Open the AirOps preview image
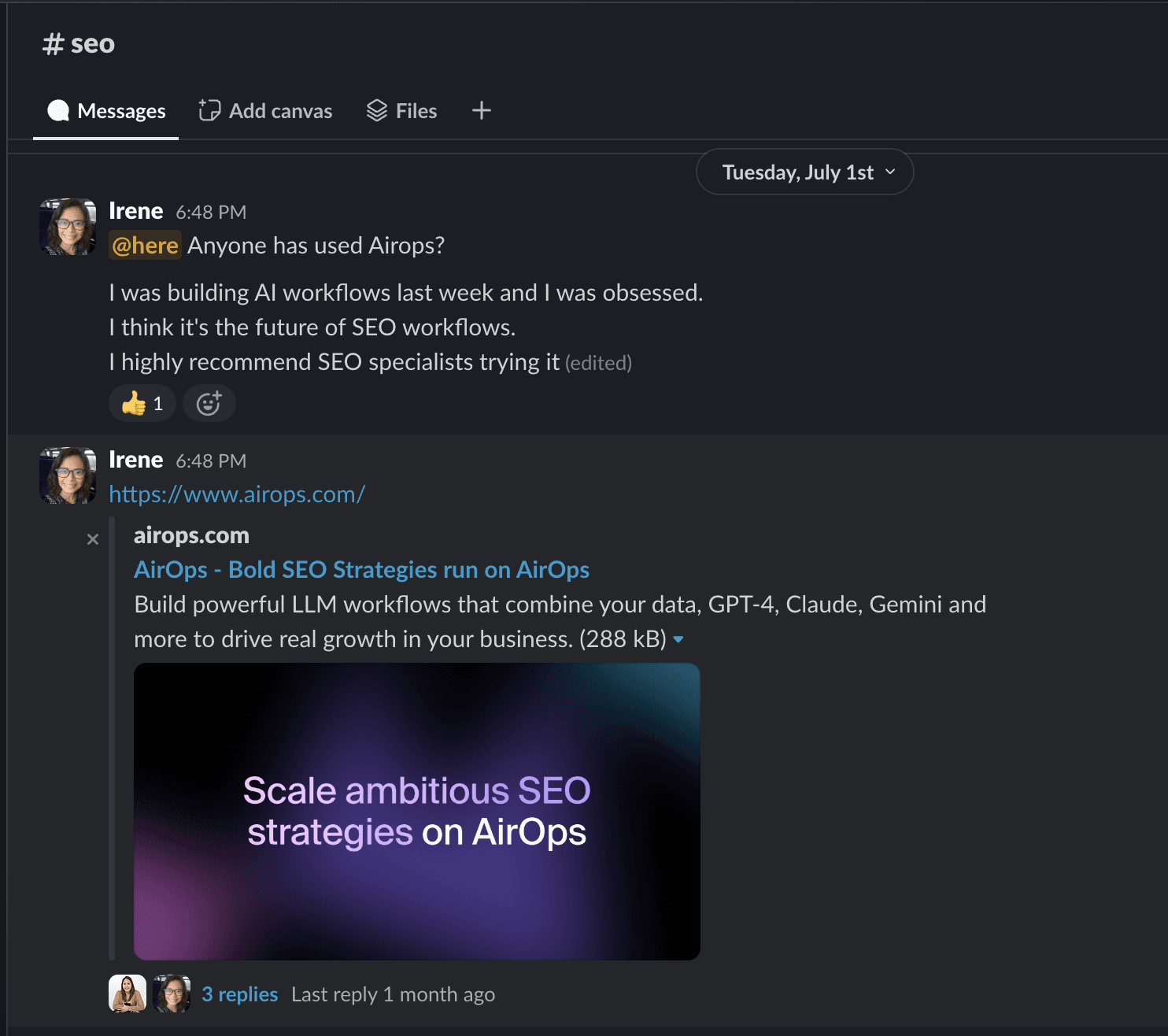This screenshot has width=1168, height=1036. (416, 811)
